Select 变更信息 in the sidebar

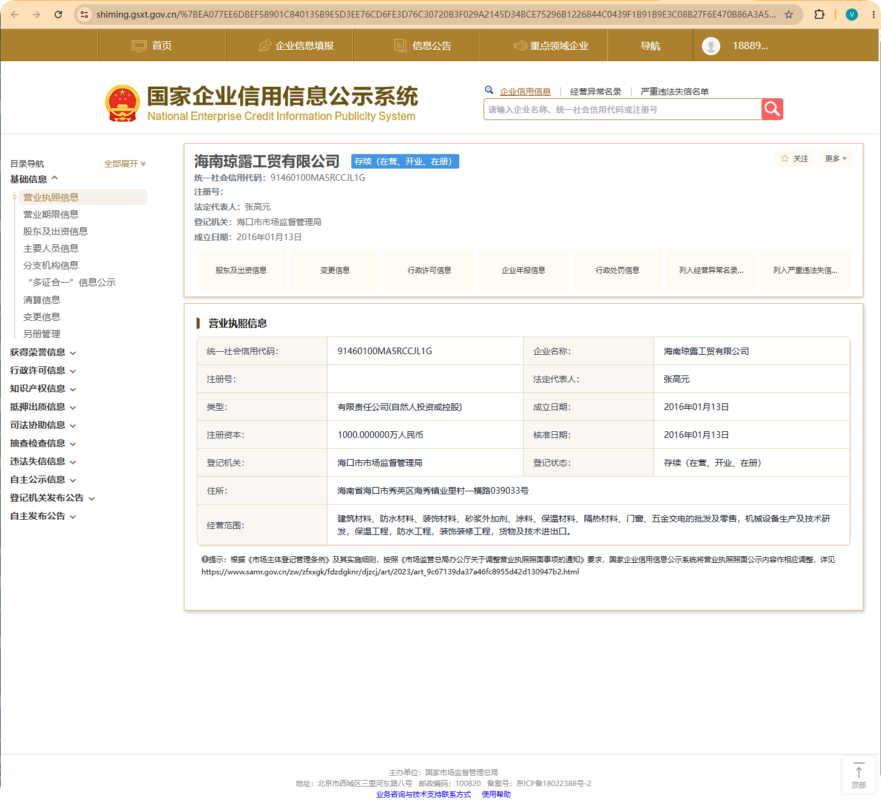42,317
